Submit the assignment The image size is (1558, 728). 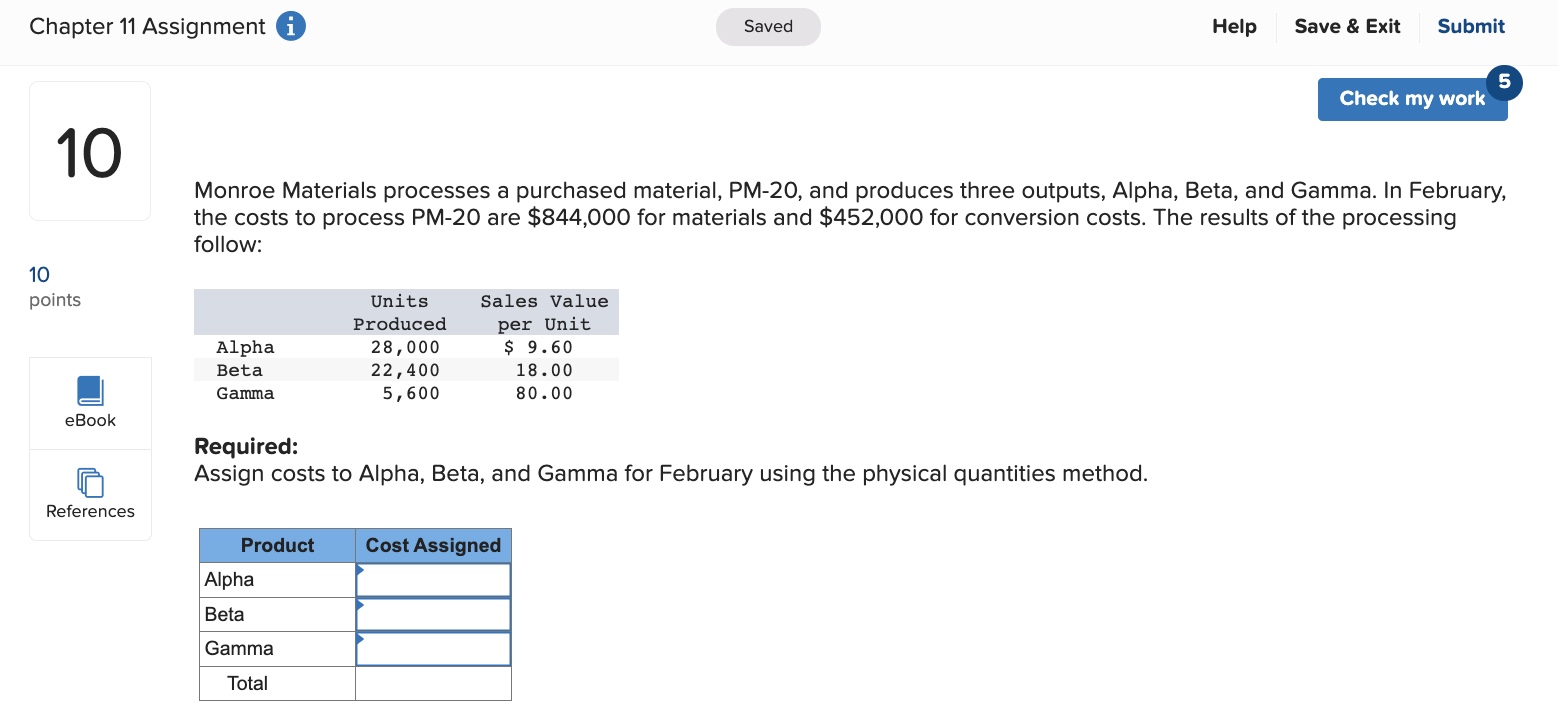(x=1470, y=26)
